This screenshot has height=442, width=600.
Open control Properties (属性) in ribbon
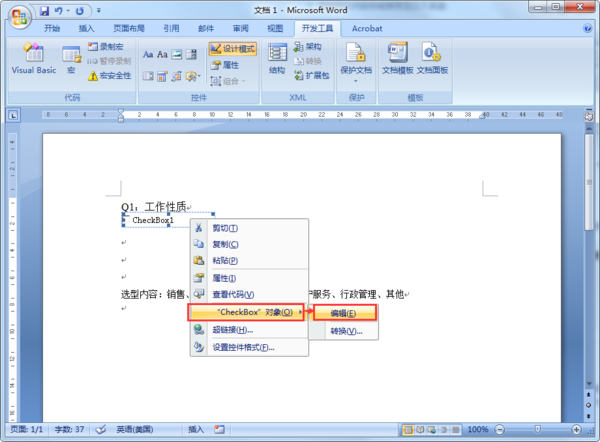[225, 65]
